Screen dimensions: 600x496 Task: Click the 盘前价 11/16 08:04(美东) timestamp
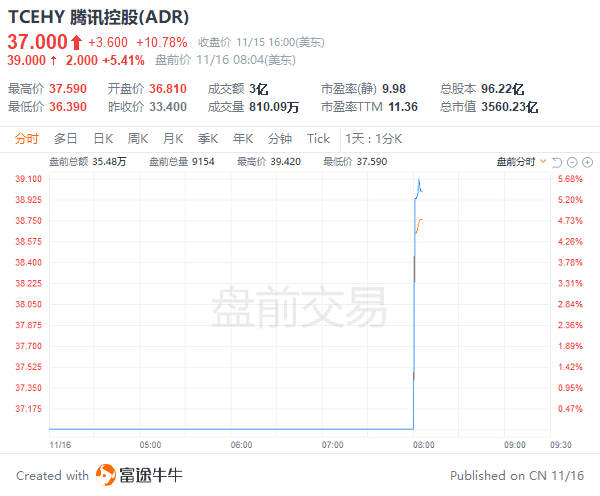pyautogui.click(x=225, y=60)
